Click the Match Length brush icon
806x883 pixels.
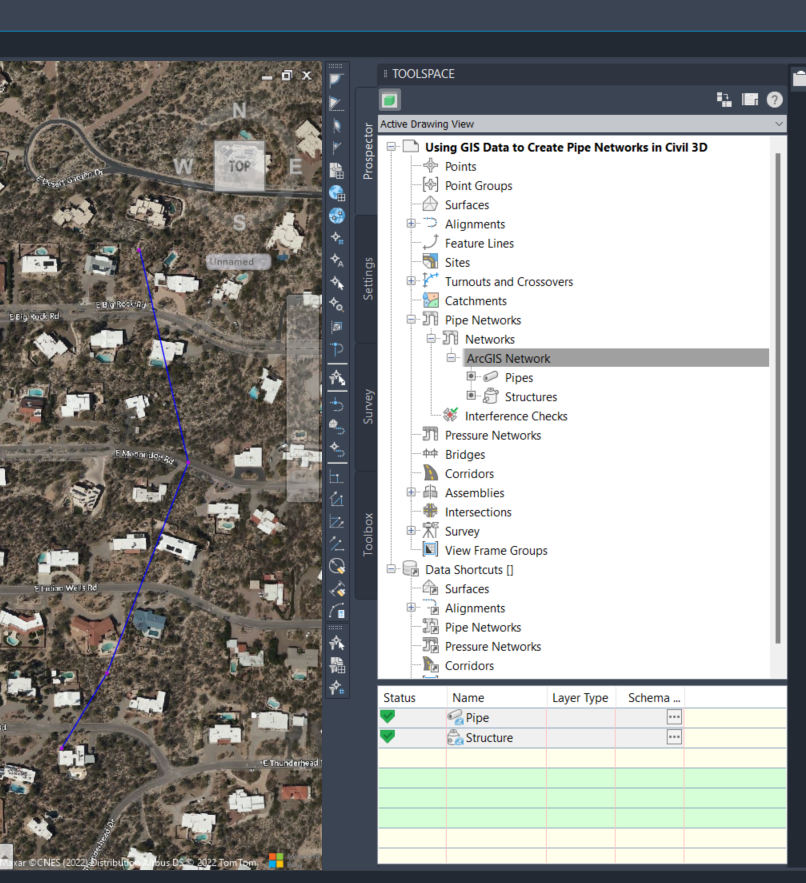pos(336,589)
